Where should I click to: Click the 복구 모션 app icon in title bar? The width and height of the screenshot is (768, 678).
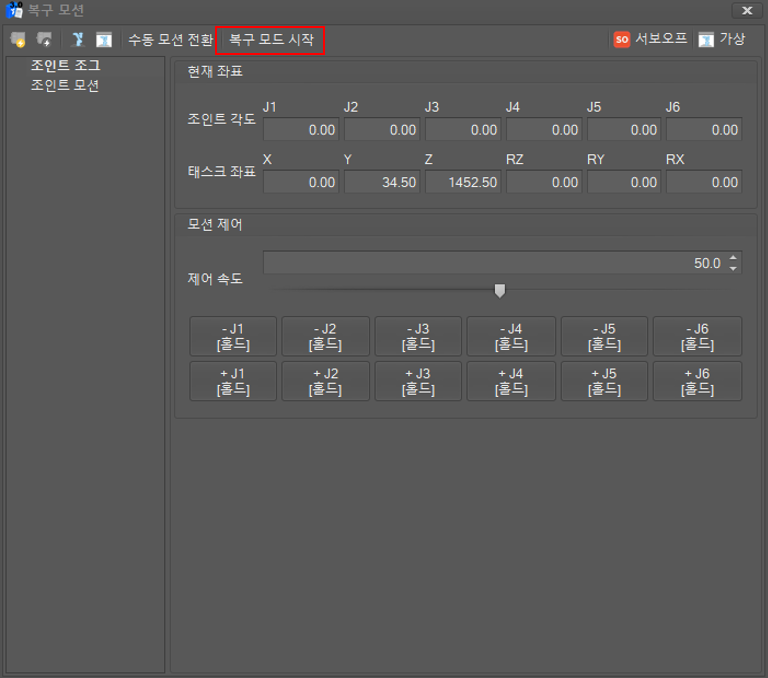(x=14, y=11)
